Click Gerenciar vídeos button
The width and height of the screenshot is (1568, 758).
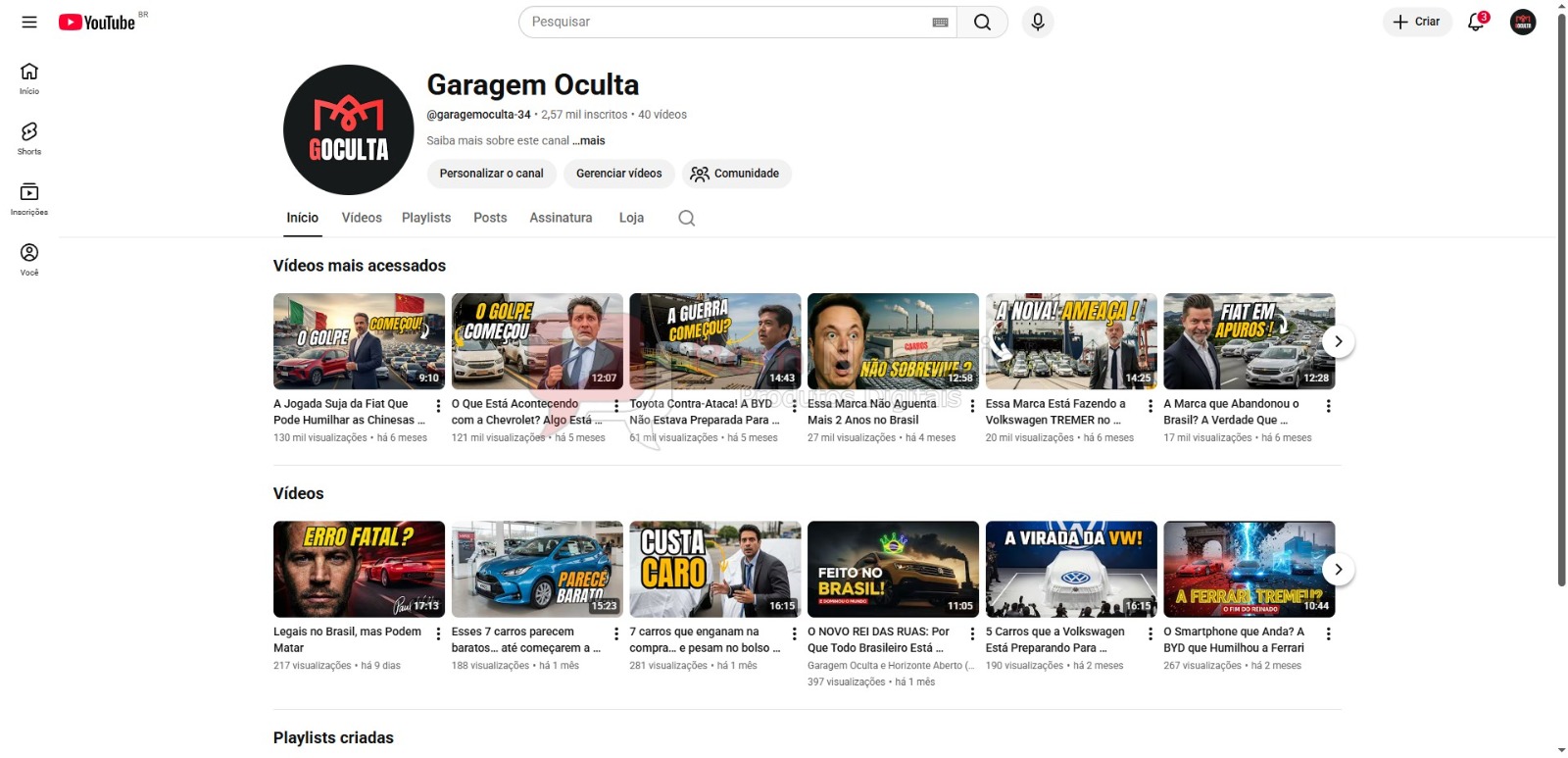[618, 174]
